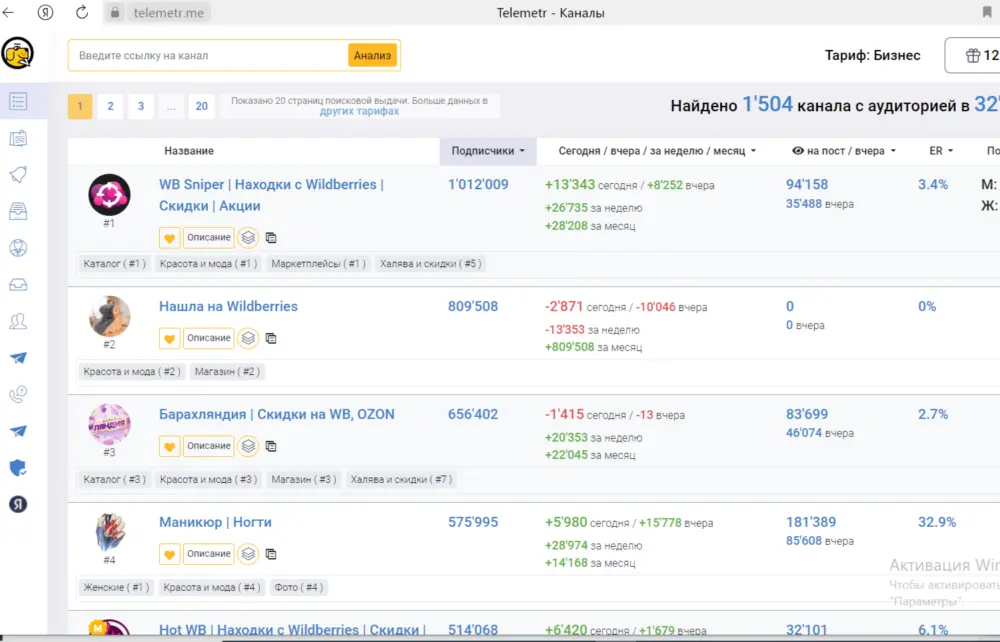This screenshot has width=1000, height=642.
Task: Click WB Sniper channel avatar
Action: coord(109,195)
